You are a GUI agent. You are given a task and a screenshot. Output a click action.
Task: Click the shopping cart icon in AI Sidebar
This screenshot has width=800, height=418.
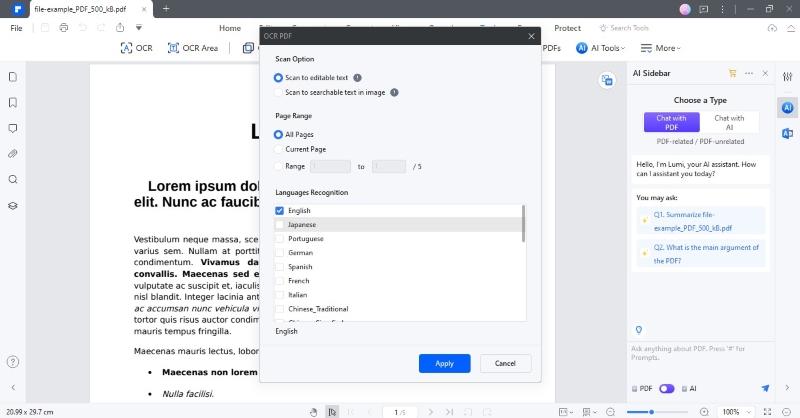[x=733, y=73]
